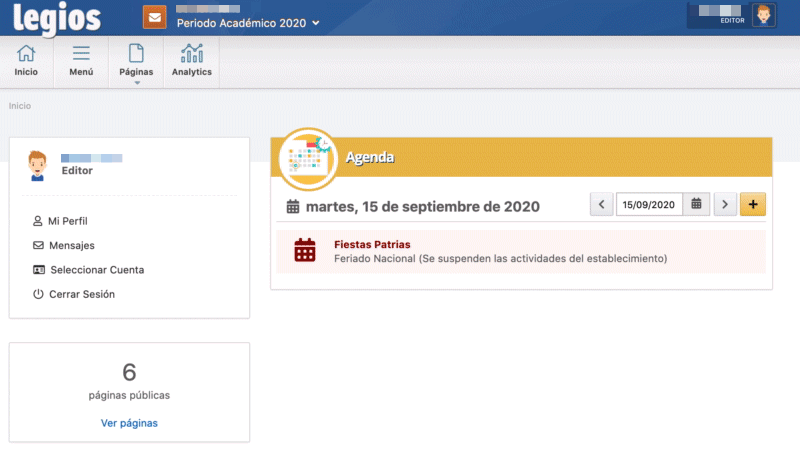Click the red calendar icon of Fiestas Patrias
This screenshot has height=458, width=800.
[x=305, y=250]
